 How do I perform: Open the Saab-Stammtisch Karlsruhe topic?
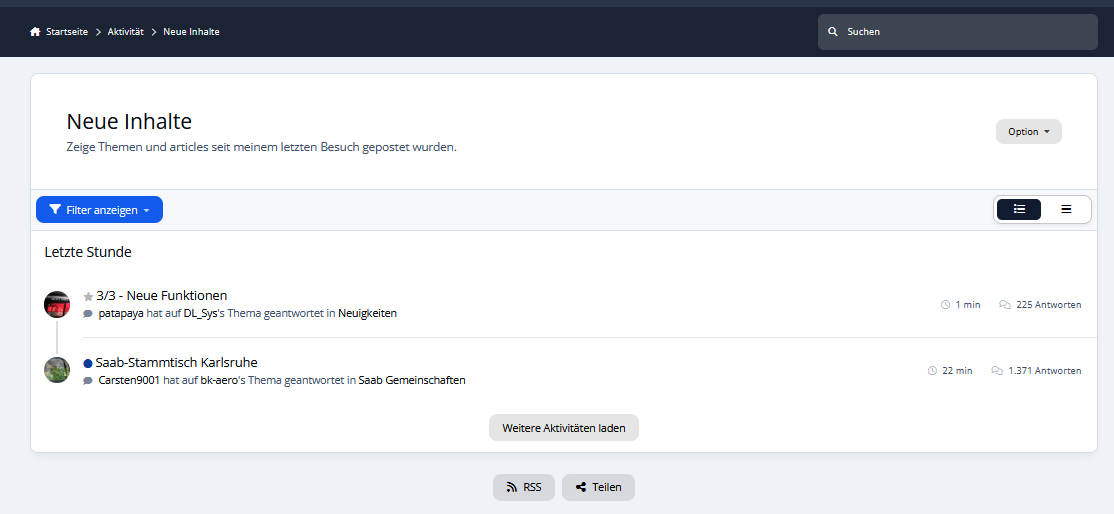tap(176, 363)
